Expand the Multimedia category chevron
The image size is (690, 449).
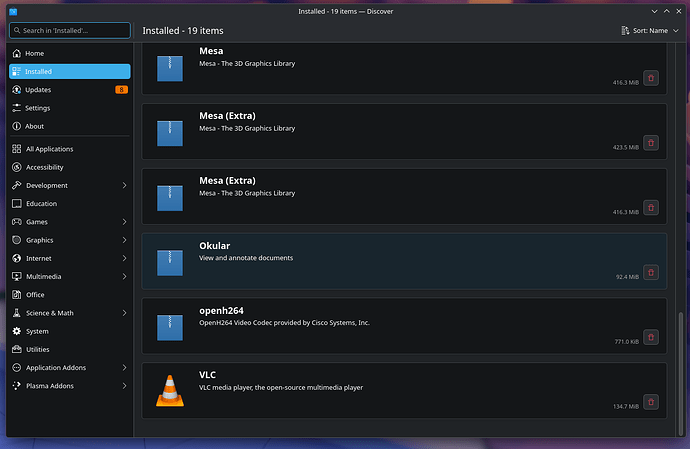pos(124,277)
